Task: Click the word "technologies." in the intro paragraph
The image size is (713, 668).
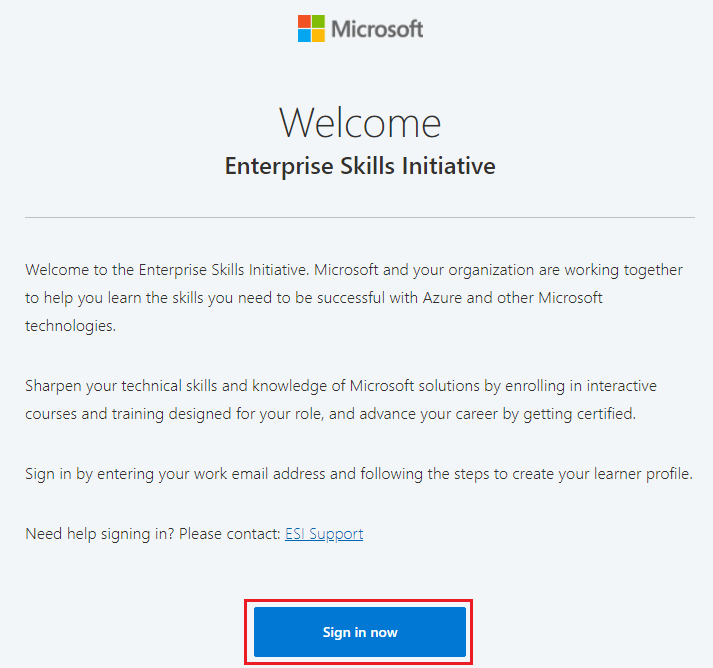Action: pos(70,326)
